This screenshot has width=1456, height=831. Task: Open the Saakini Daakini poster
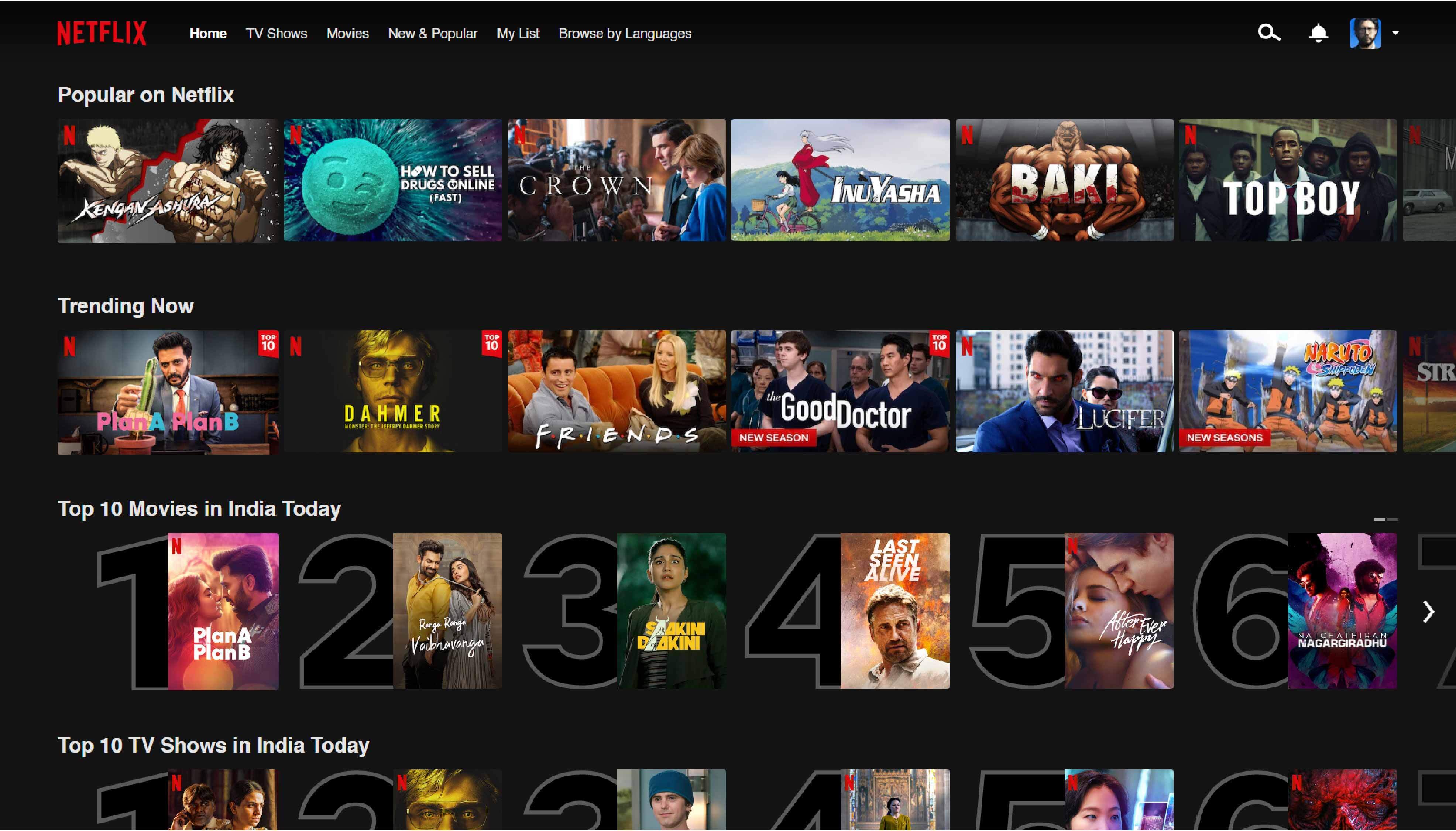pyautogui.click(x=671, y=611)
